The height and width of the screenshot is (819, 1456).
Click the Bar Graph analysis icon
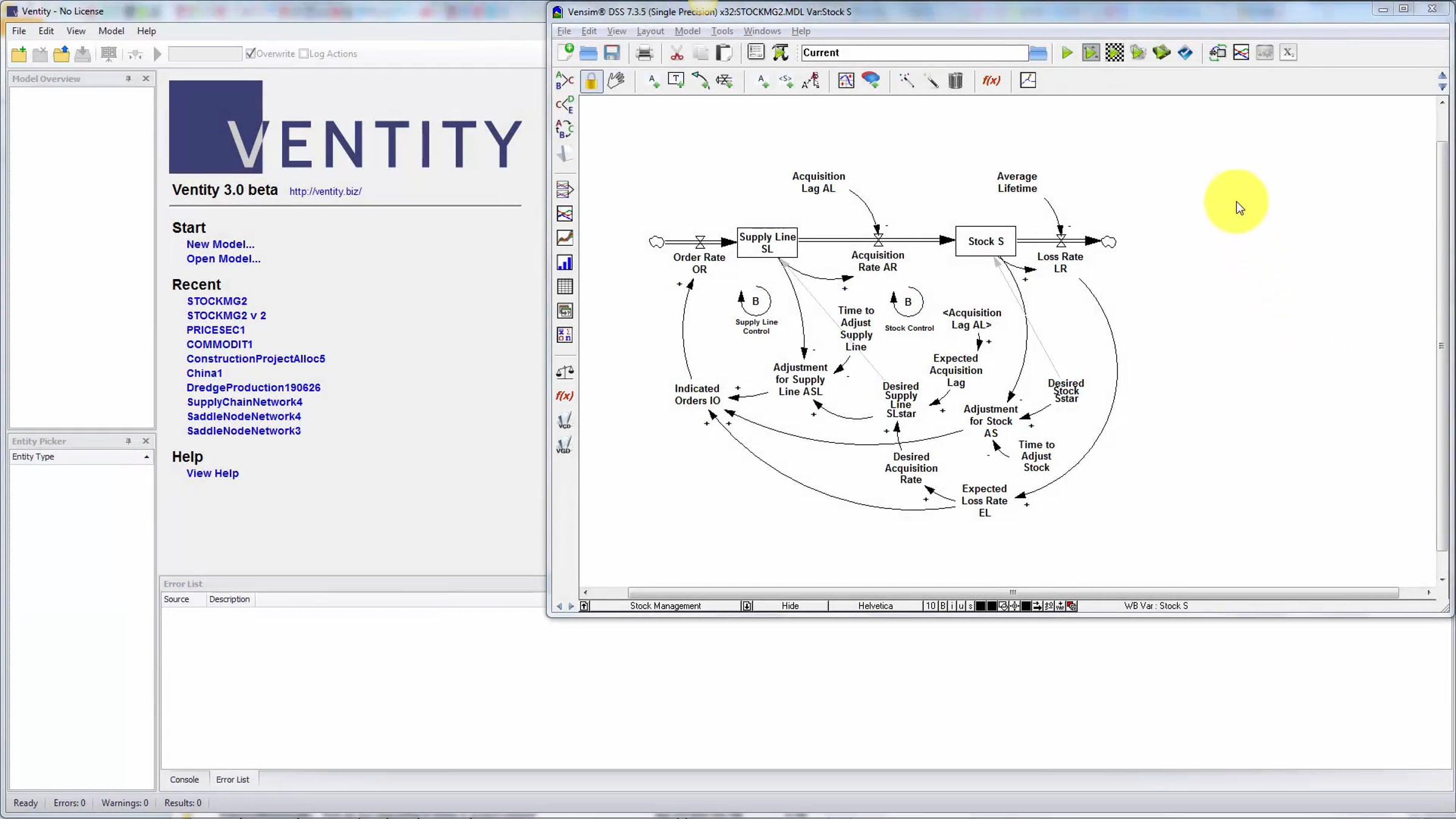564,263
